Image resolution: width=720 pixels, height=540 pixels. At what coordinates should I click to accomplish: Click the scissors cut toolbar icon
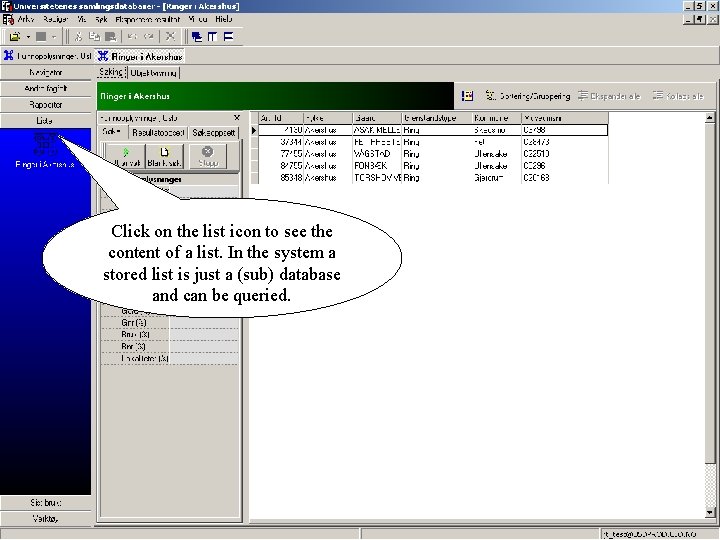79,37
